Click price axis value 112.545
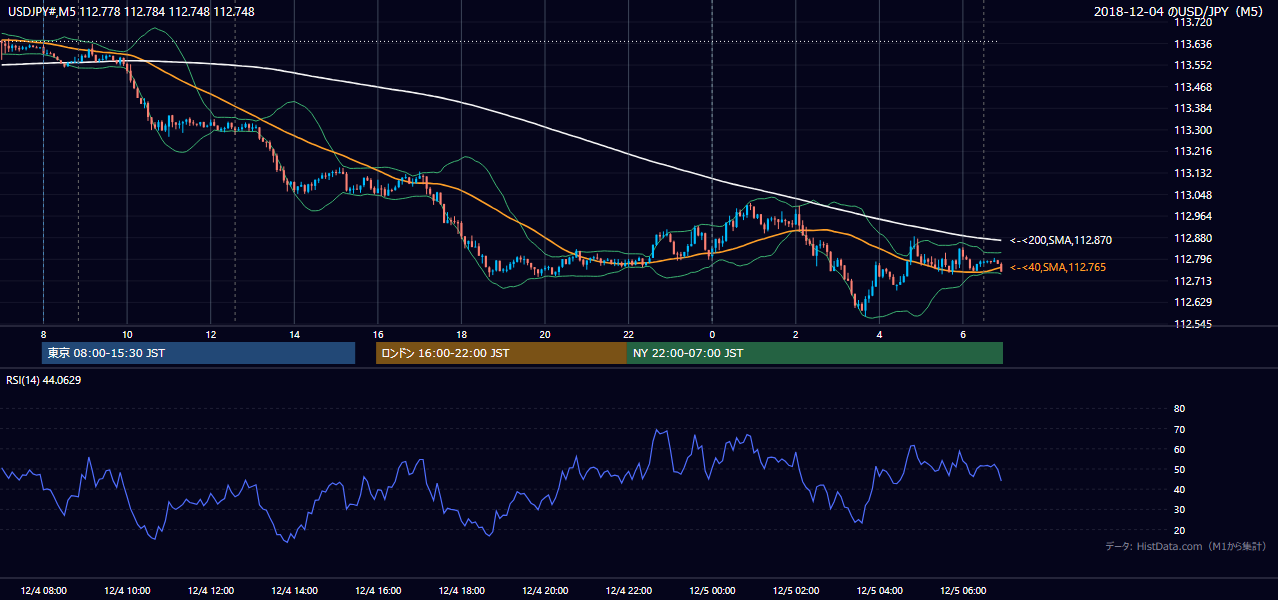The width and height of the screenshot is (1278, 600). 1193,324
